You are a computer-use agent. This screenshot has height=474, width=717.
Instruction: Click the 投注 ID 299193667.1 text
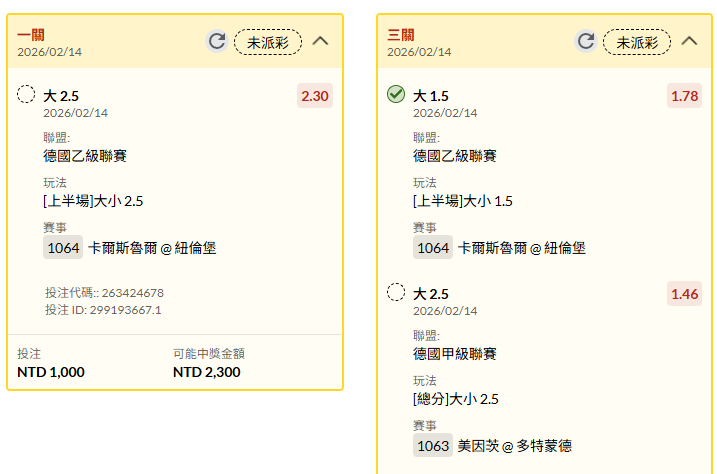point(103,310)
